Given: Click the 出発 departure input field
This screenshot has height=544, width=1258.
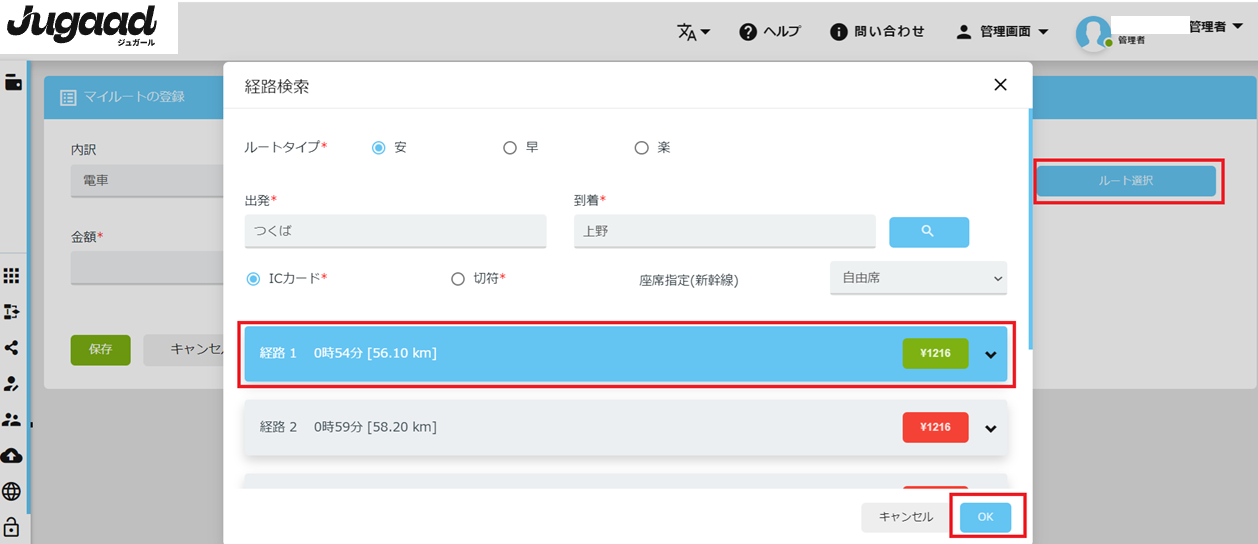Looking at the screenshot, I should pyautogui.click(x=395, y=231).
